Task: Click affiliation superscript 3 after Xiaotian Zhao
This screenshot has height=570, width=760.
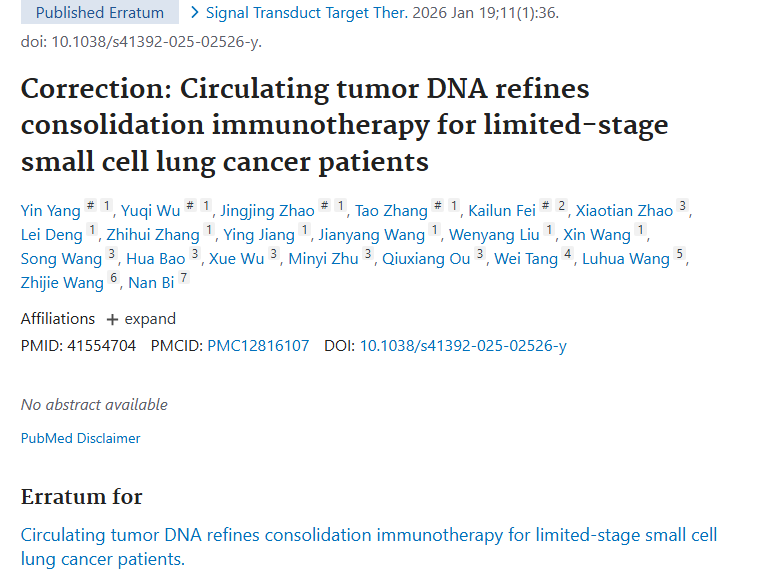Action: pos(683,207)
